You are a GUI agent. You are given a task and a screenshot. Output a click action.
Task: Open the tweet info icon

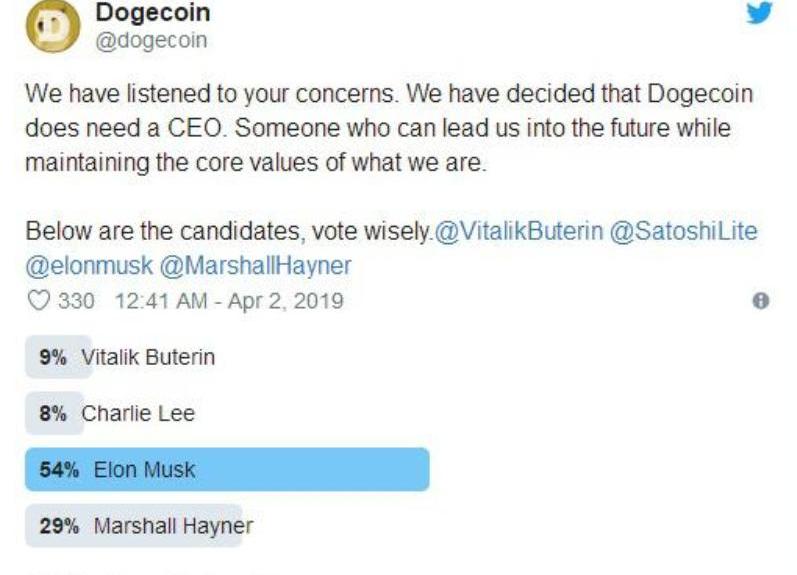(x=761, y=300)
